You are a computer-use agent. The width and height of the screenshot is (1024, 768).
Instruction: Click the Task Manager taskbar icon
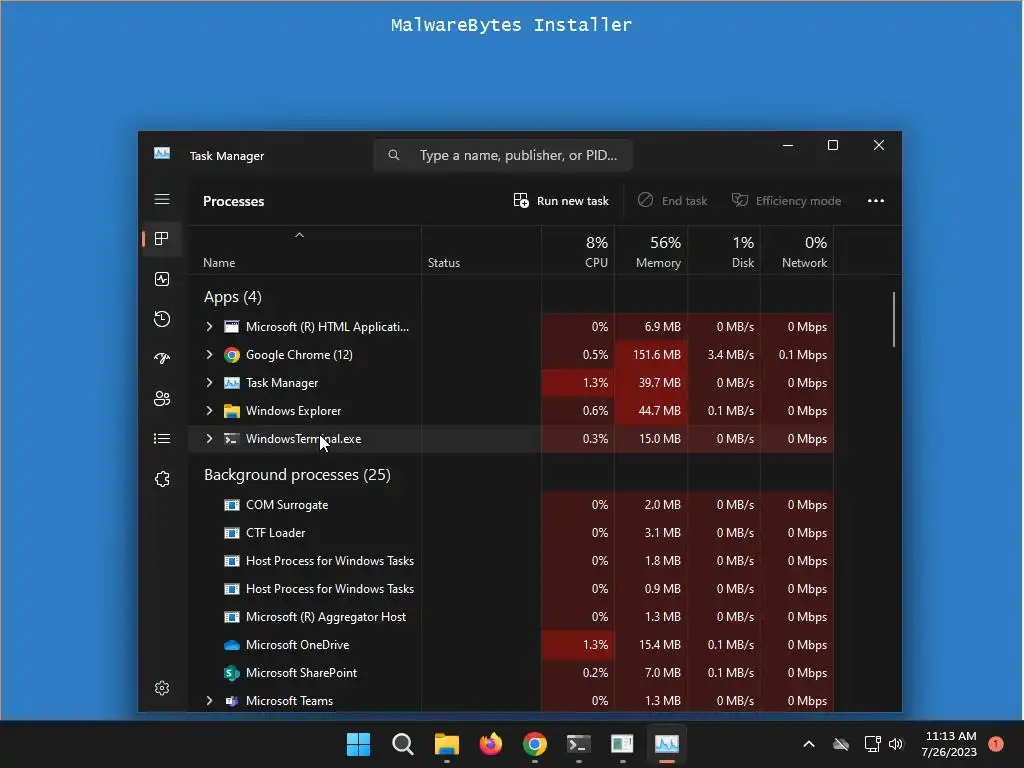(x=667, y=744)
